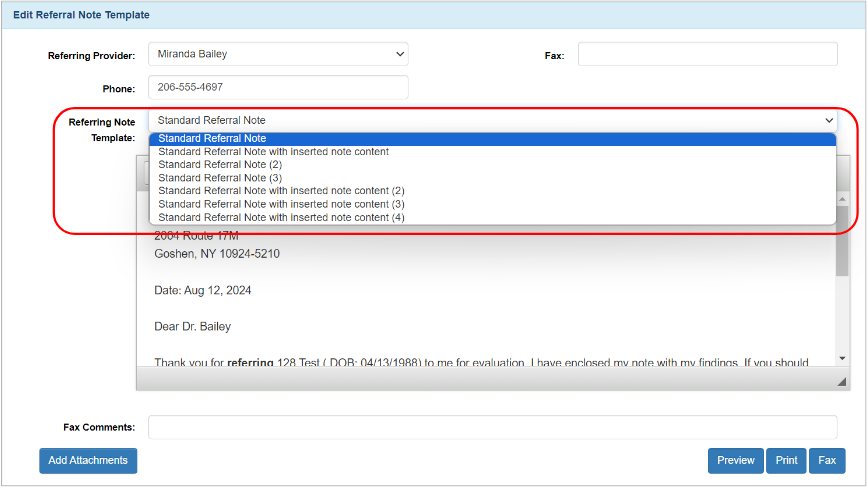Click the Fax number input field
The image size is (867, 488).
[707, 55]
